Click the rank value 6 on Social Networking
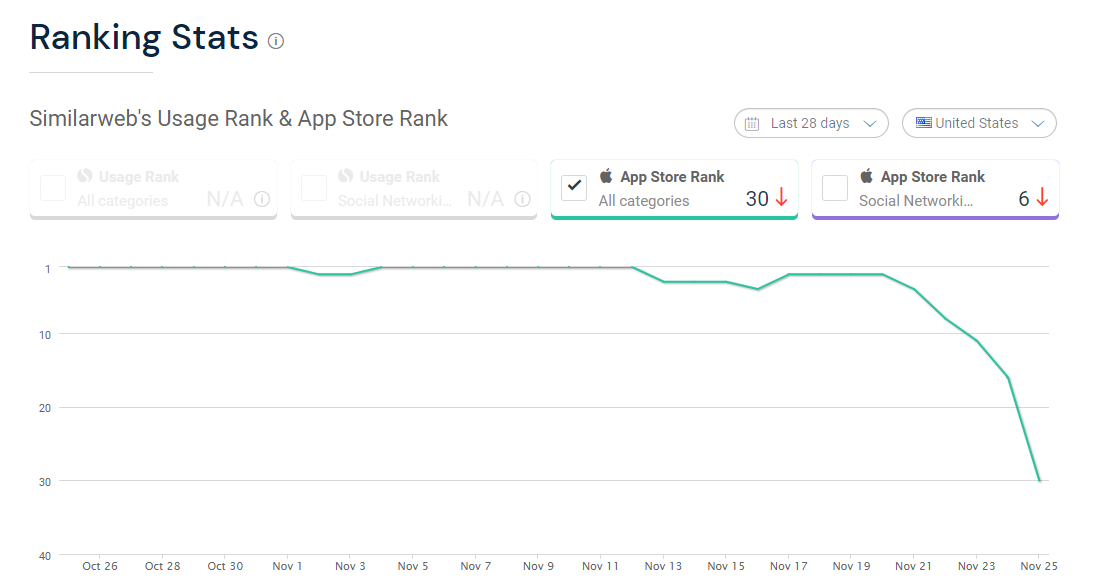 point(1023,199)
